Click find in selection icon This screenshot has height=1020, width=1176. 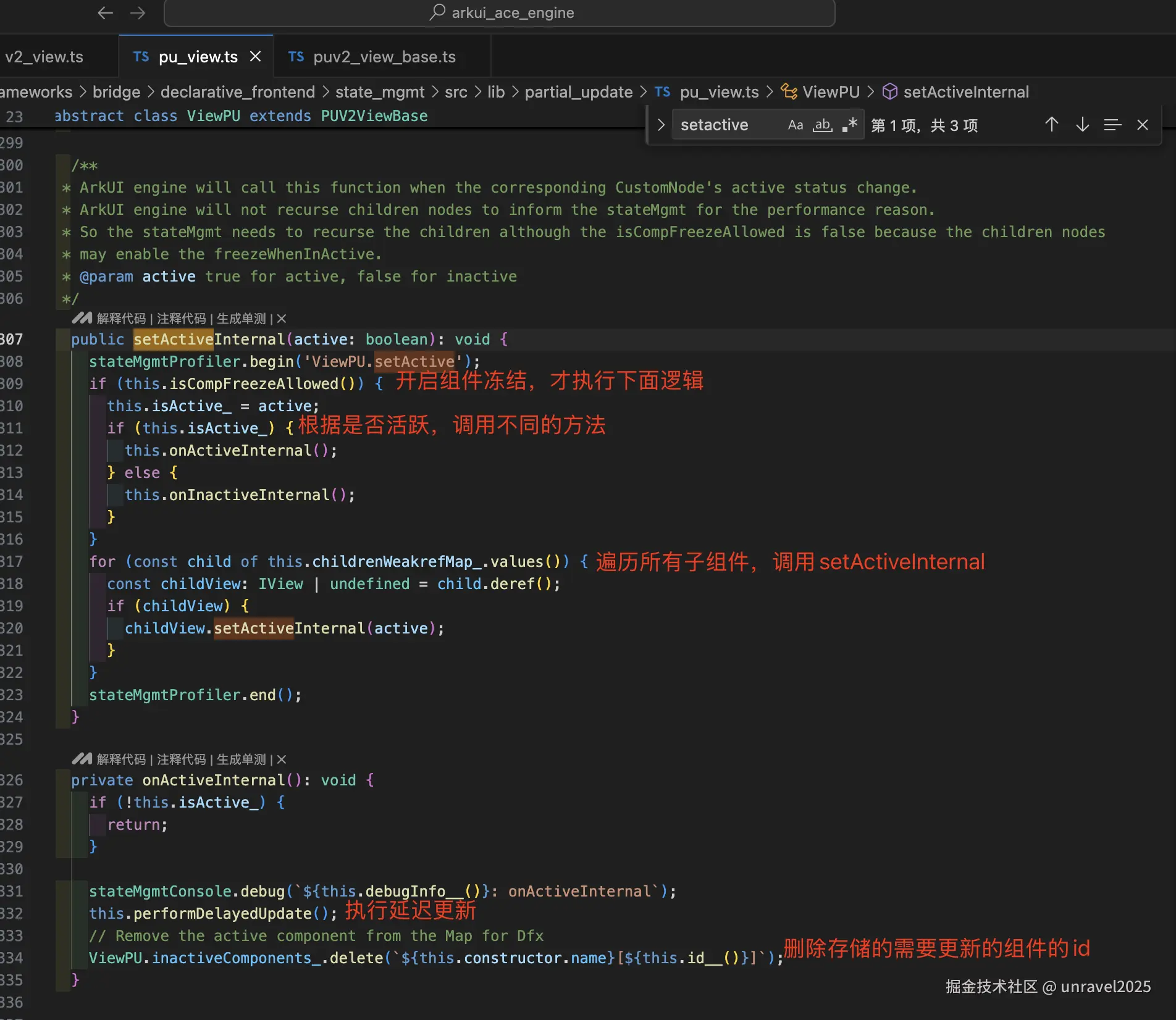1112,125
